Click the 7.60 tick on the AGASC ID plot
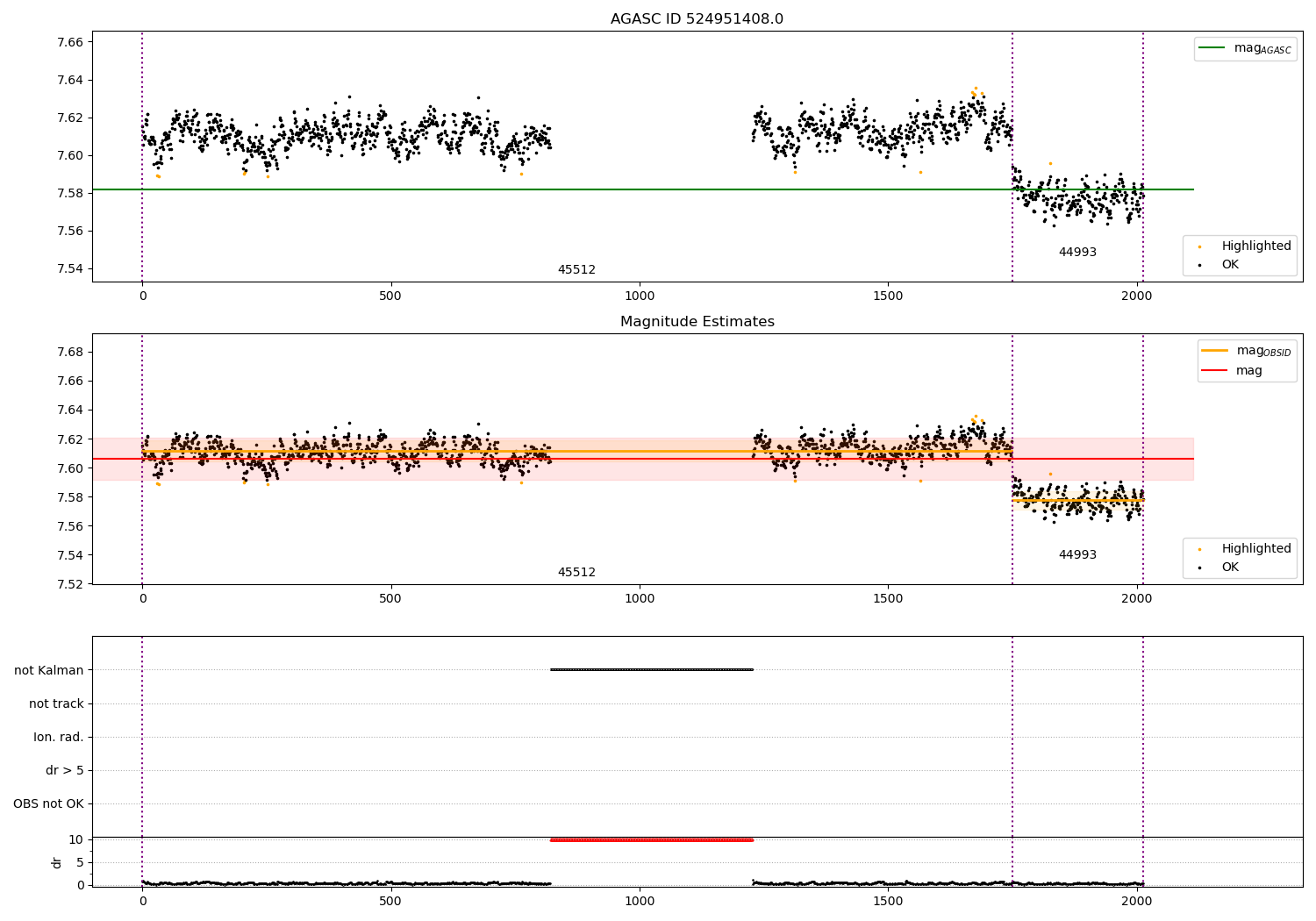 pyautogui.click(x=70, y=156)
